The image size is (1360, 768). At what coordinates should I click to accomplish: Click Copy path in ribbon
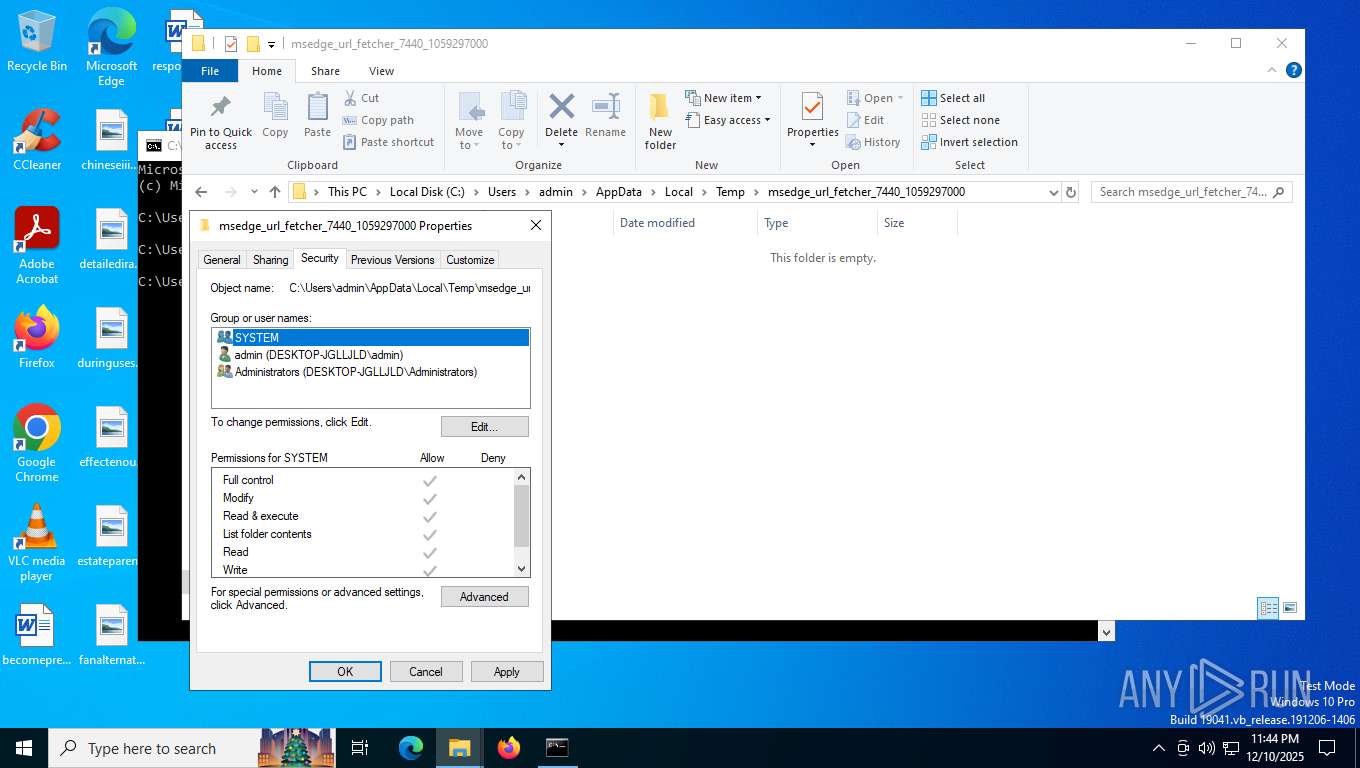click(x=378, y=120)
